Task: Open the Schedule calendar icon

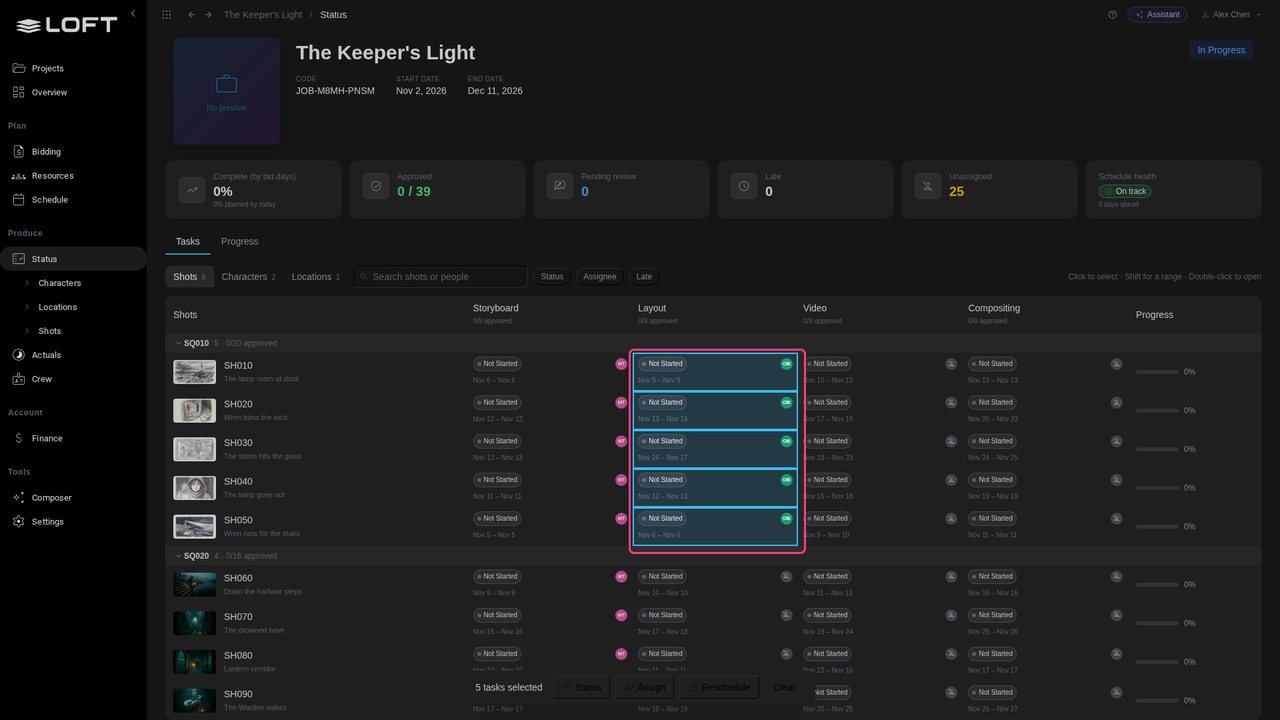Action: click(18, 200)
